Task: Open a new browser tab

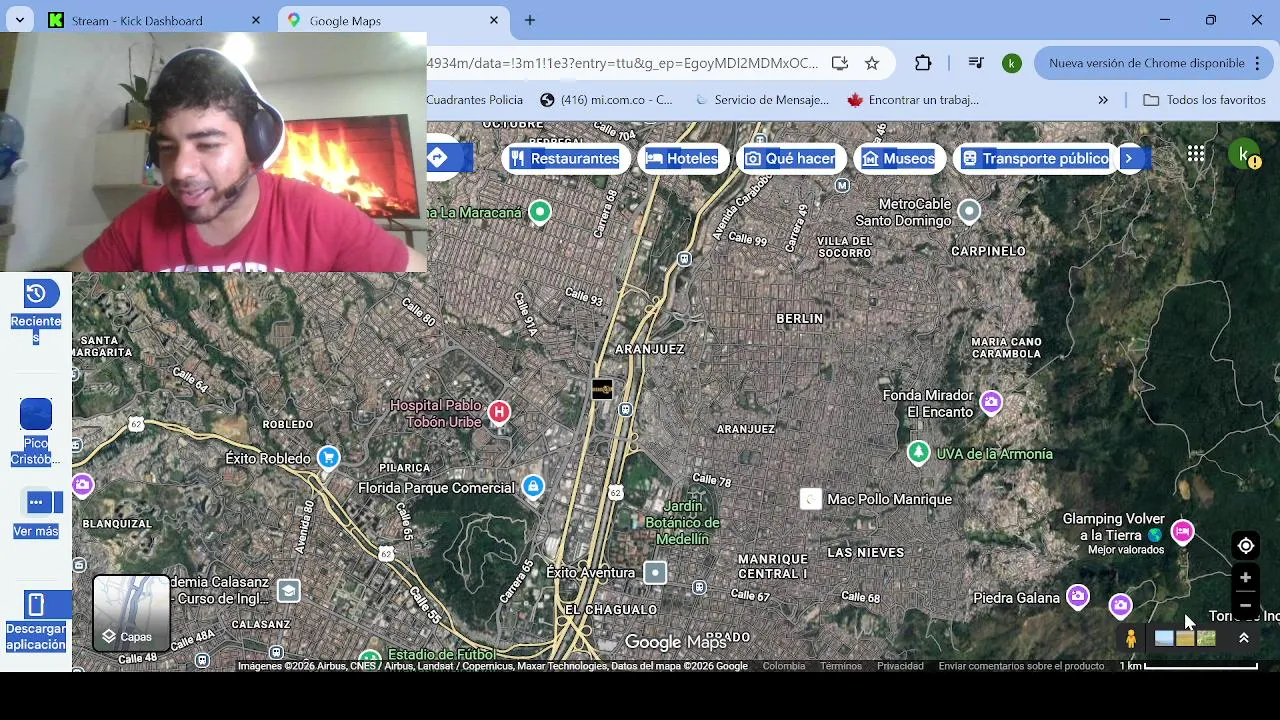Action: [530, 20]
